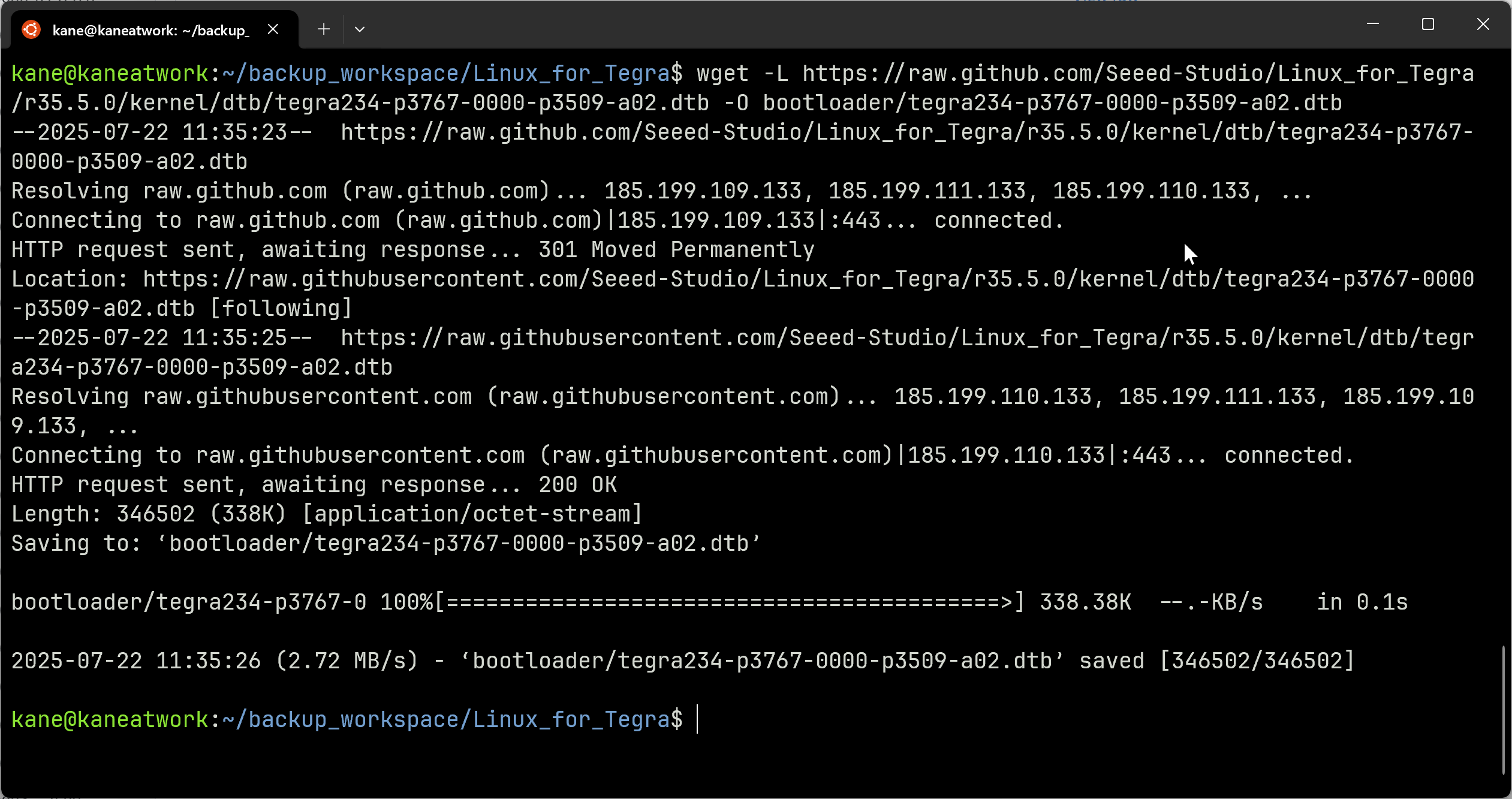The height and width of the screenshot is (799, 1512).
Task: Minimize the terminal window
Action: 1373,24
